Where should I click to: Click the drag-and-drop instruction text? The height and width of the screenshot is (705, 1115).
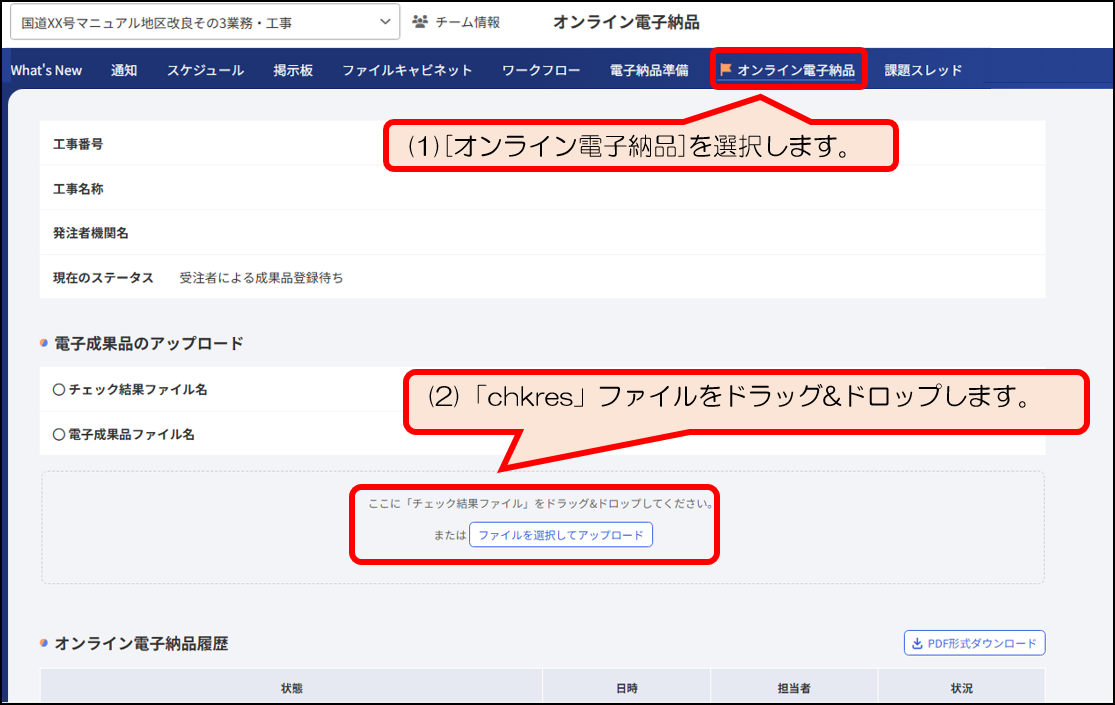click(x=541, y=504)
